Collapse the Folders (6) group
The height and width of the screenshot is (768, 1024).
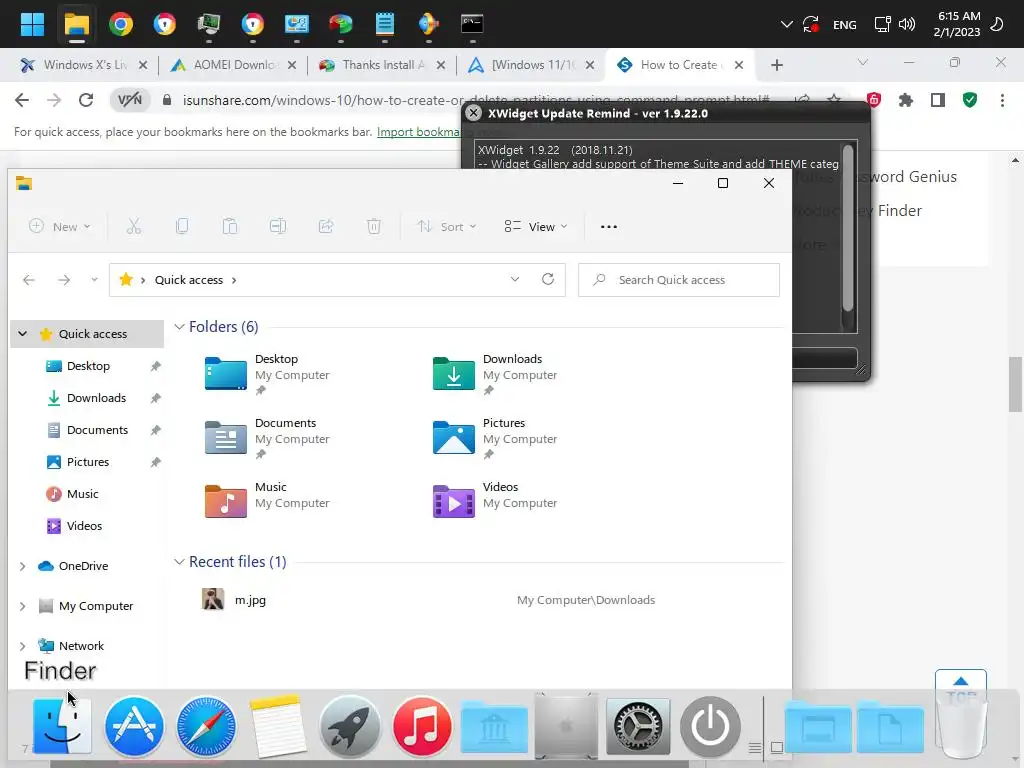[179, 327]
